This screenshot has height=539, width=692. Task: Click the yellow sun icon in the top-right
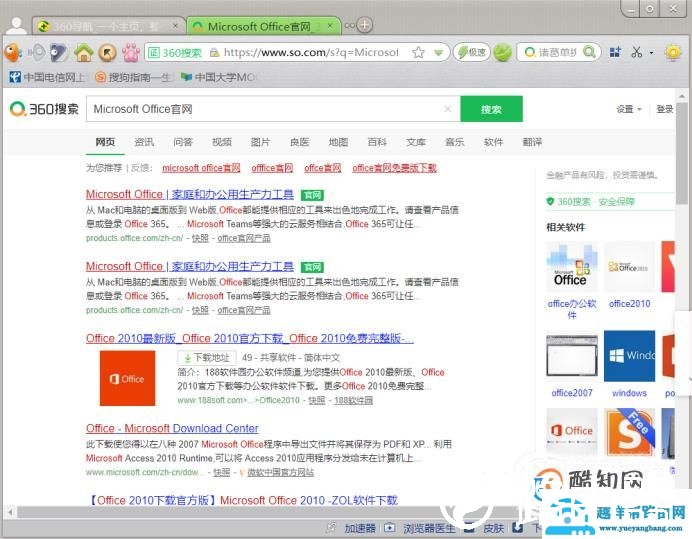coord(673,53)
